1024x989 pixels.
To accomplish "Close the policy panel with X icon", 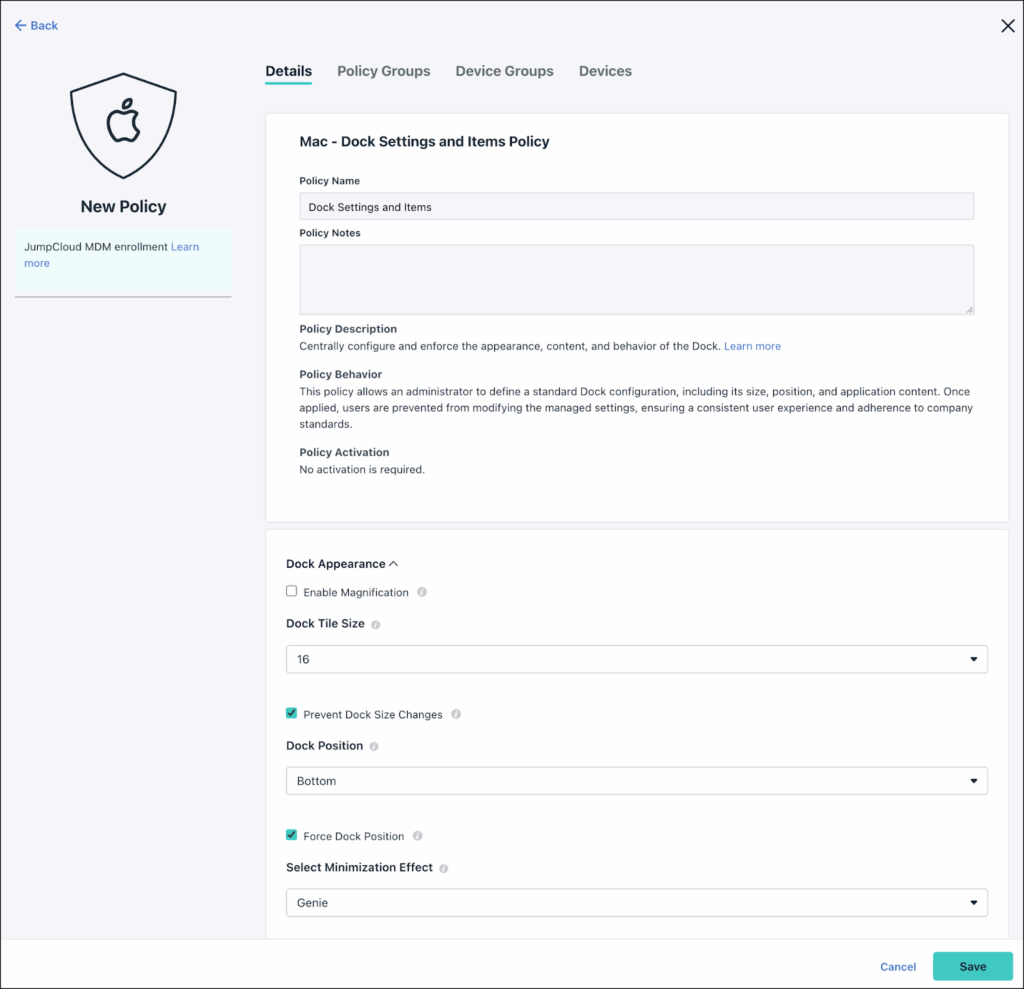I will tap(1007, 26).
